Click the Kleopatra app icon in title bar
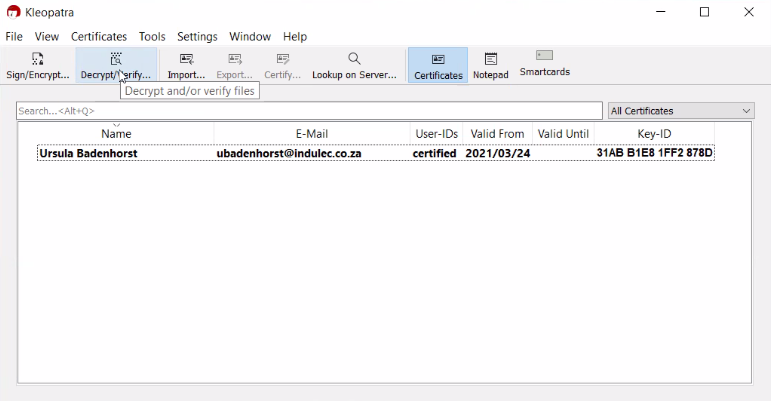Viewport: 771px width, 401px height. coord(13,12)
